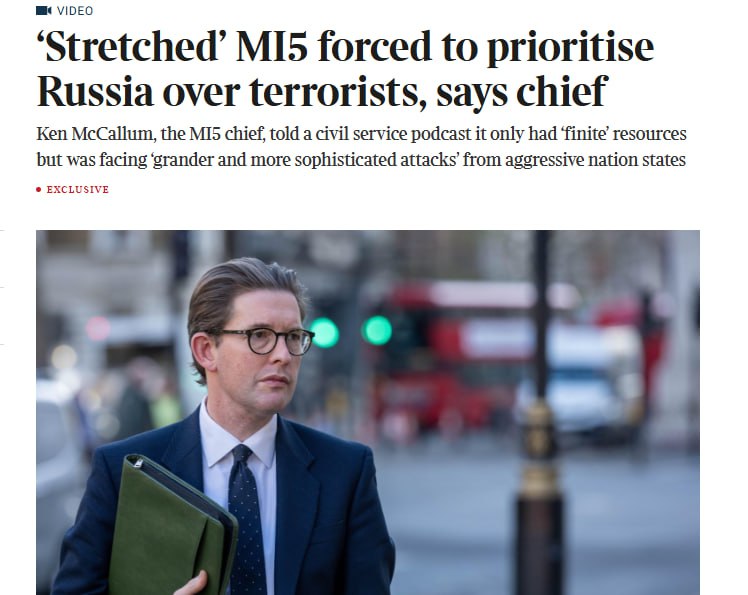Click the video camera icon above headline
The image size is (748, 595).
44,10
